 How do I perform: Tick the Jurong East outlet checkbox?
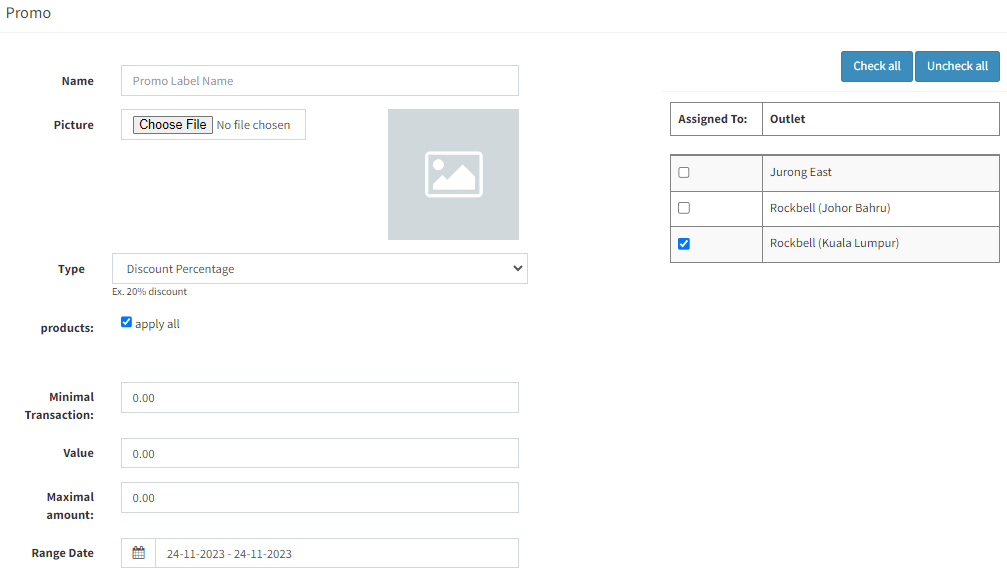coord(684,173)
